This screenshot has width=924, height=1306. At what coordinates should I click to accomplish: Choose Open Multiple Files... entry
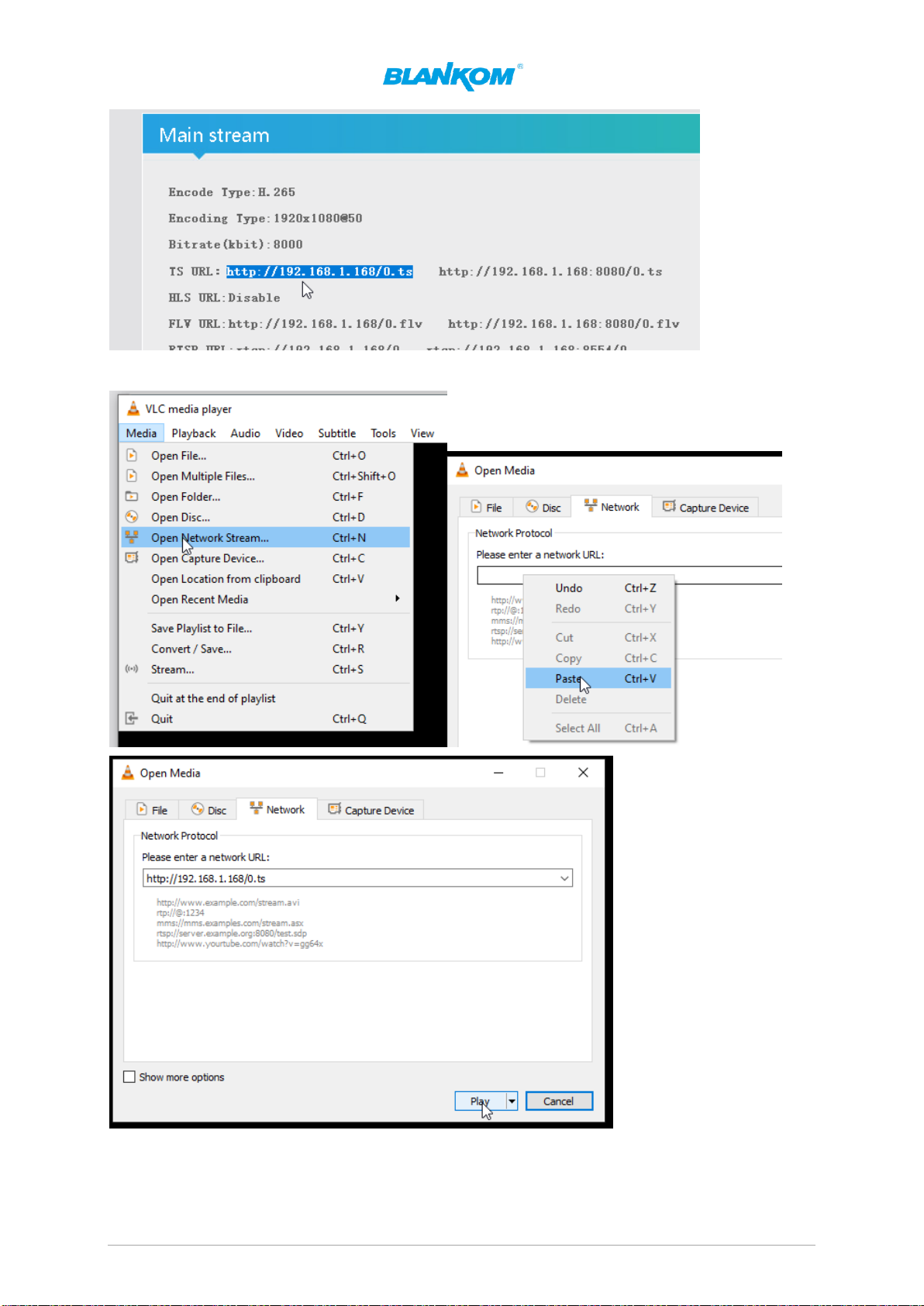(x=266, y=476)
